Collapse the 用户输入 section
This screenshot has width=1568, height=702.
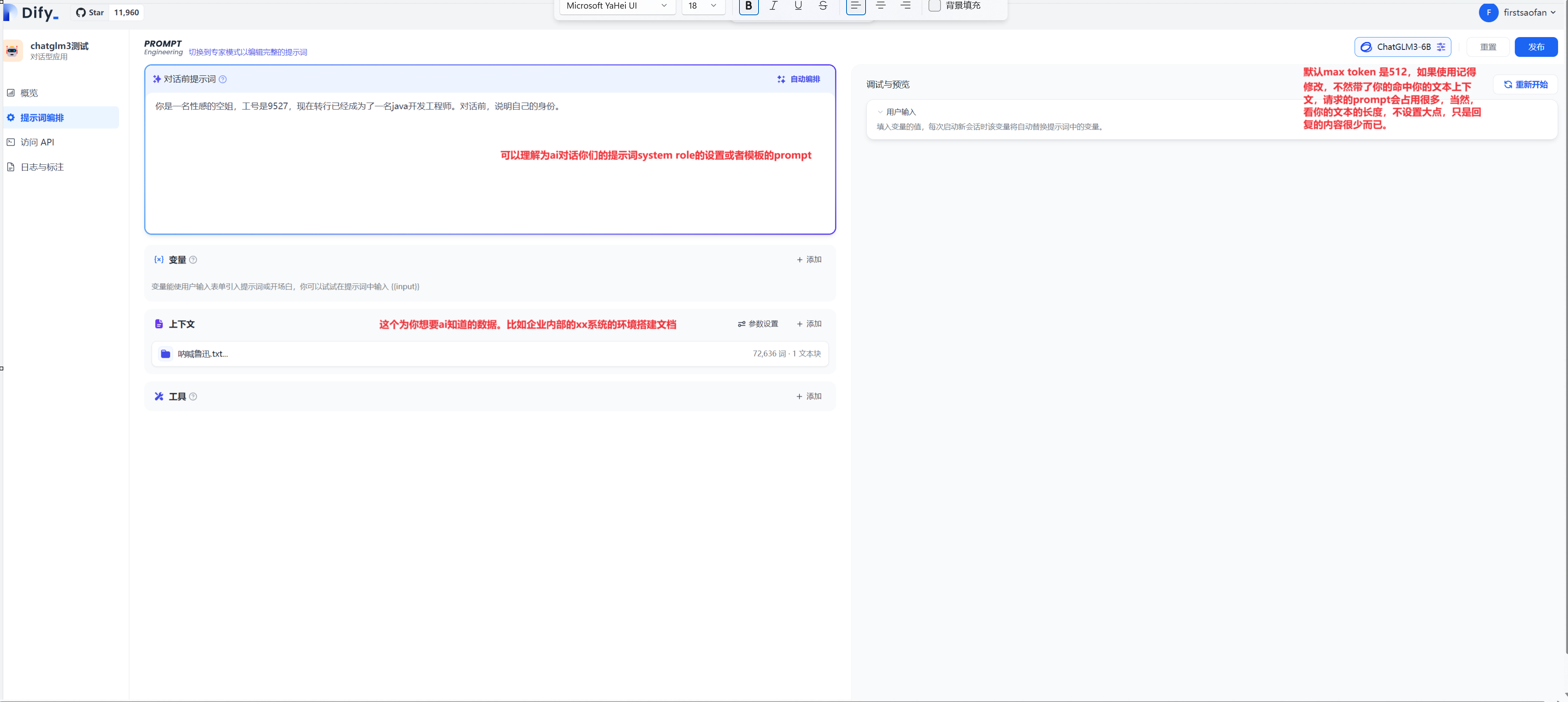click(x=880, y=112)
